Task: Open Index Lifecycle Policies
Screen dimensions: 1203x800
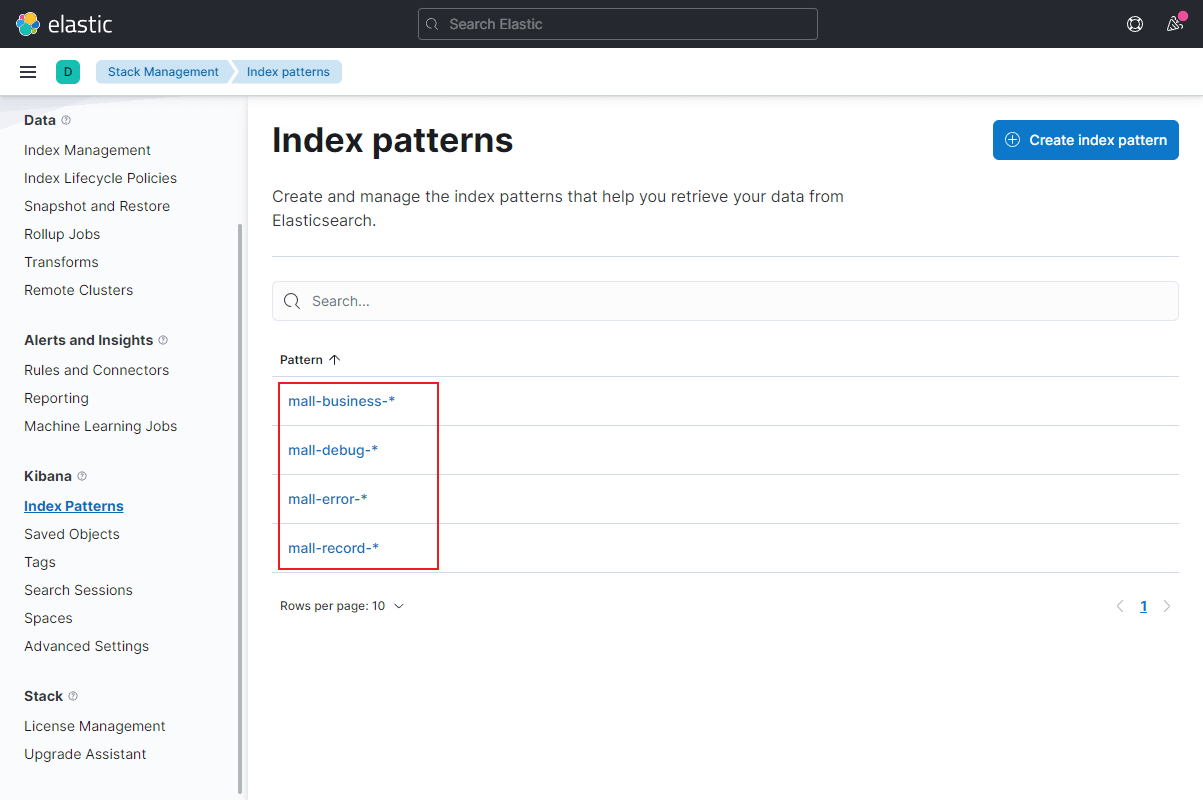Action: point(100,178)
